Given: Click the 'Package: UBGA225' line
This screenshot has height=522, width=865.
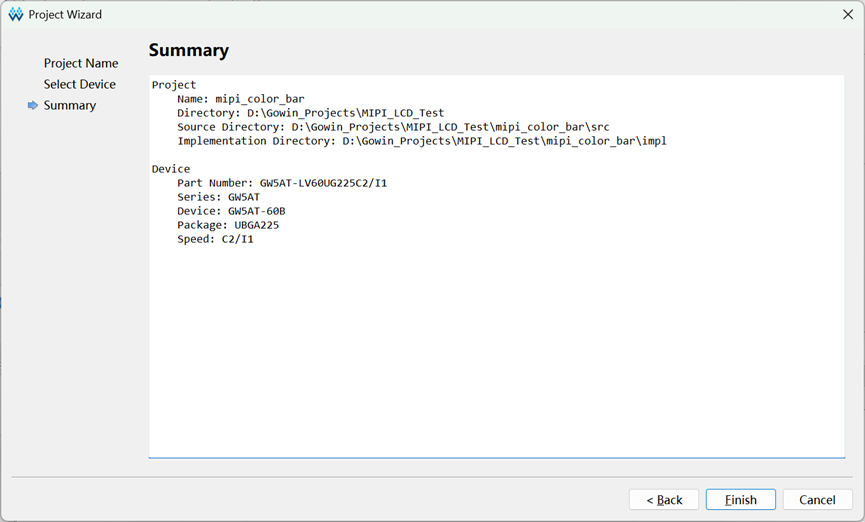Looking at the screenshot, I should (x=228, y=225).
